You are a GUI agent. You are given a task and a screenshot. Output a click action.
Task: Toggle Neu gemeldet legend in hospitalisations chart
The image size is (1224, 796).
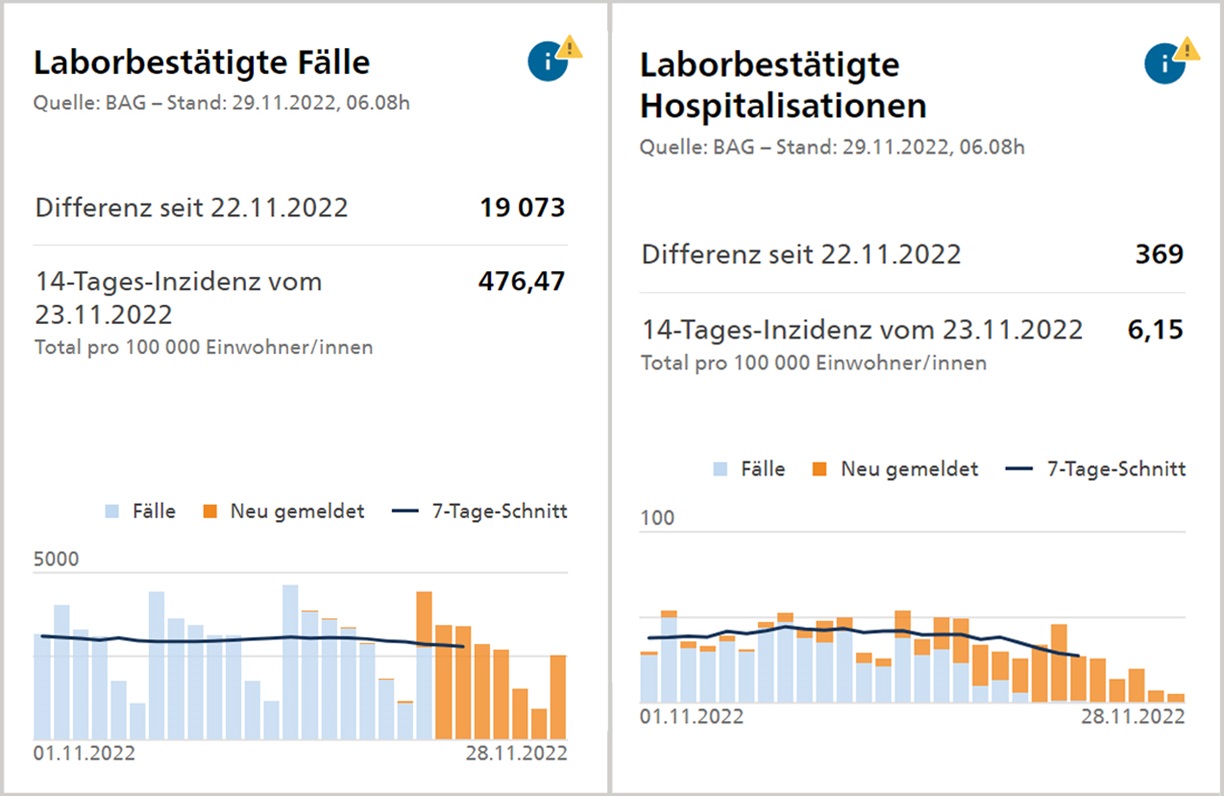tap(895, 469)
